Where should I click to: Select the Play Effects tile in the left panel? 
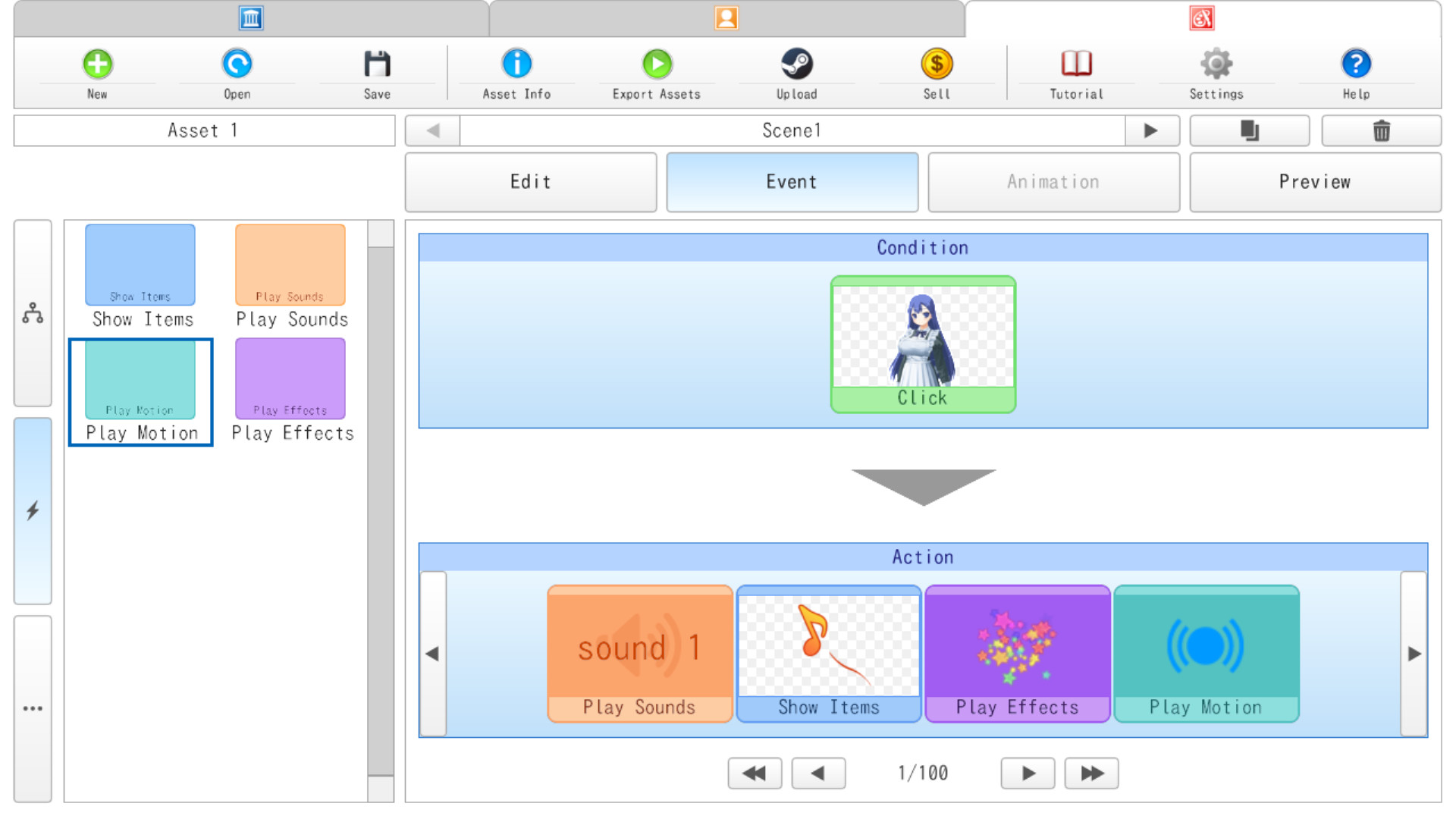point(290,378)
